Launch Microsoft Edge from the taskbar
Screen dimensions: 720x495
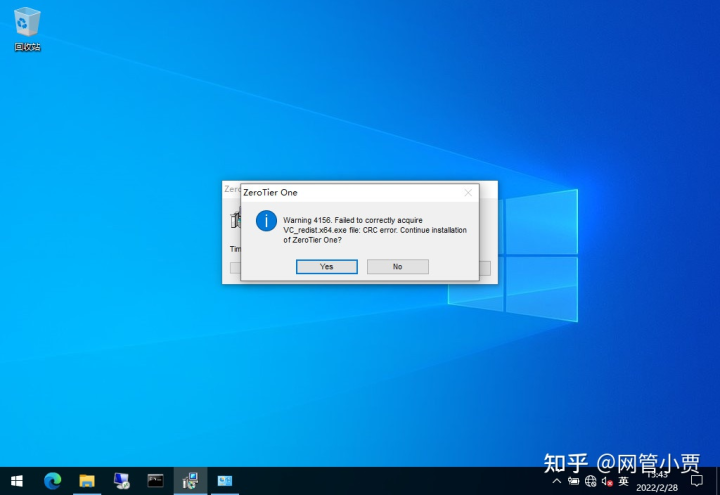pyautogui.click(x=52, y=481)
